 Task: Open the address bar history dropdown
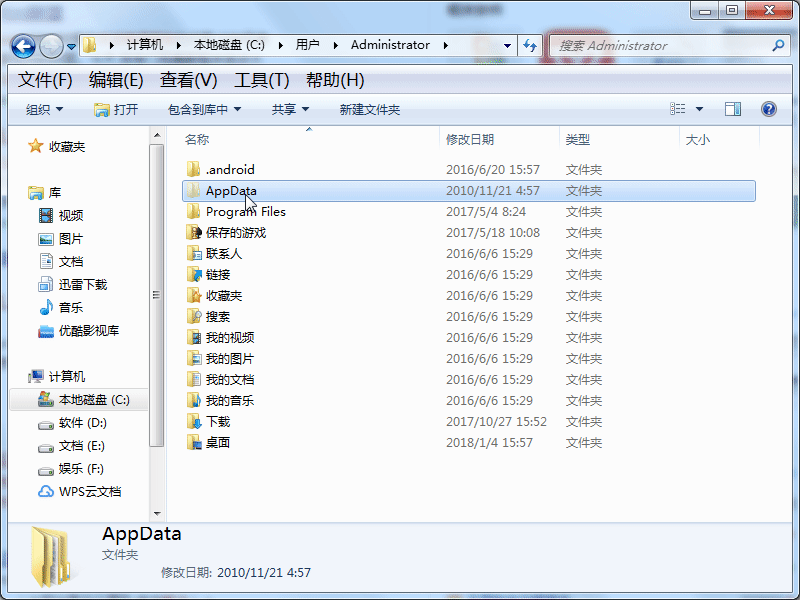tap(507, 46)
